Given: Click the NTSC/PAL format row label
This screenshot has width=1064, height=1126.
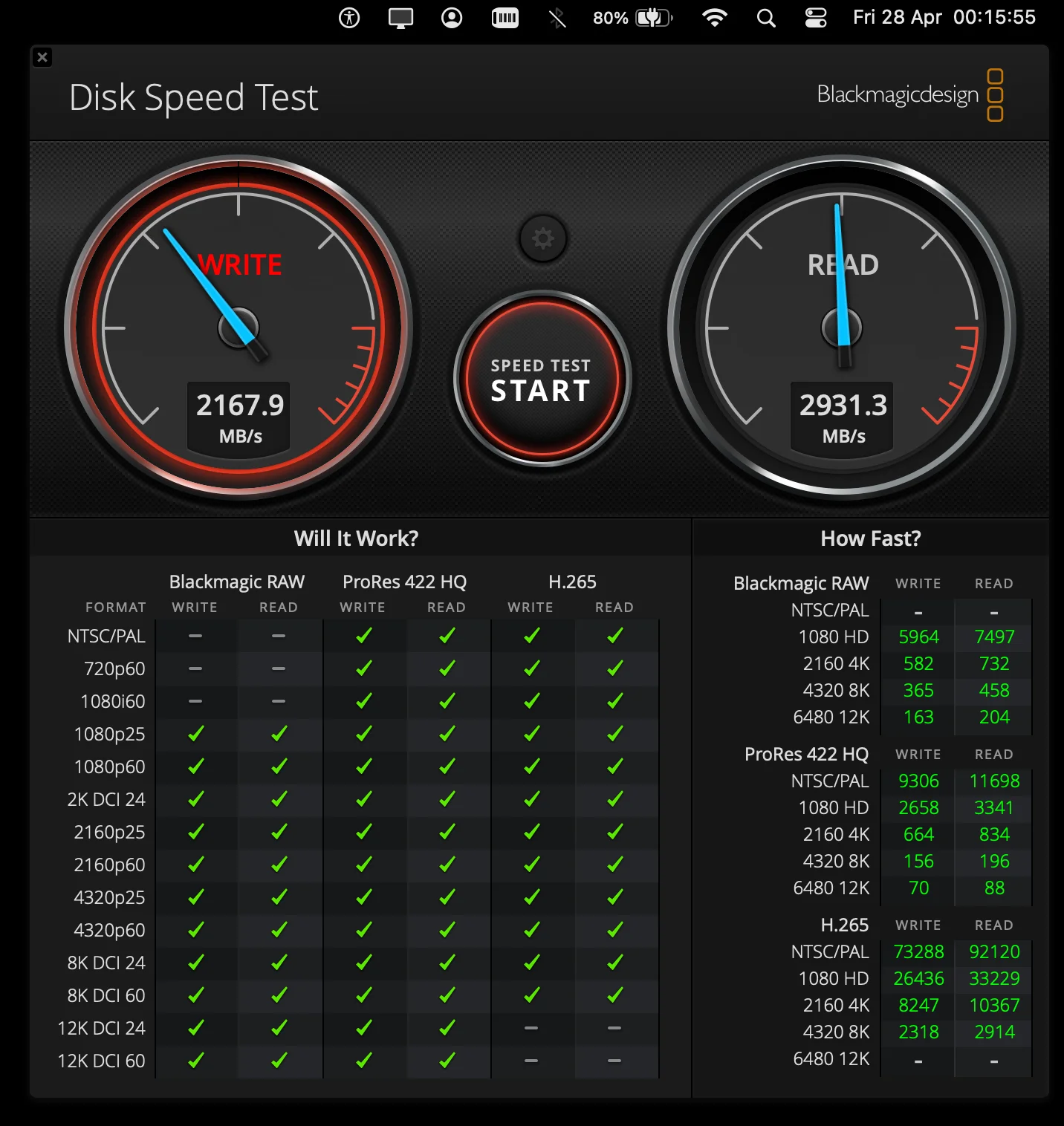Looking at the screenshot, I should (x=106, y=637).
